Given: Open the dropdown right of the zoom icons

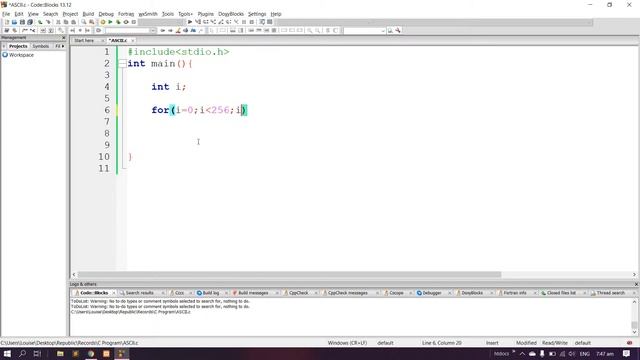Looking at the screenshot, I should (383, 31).
